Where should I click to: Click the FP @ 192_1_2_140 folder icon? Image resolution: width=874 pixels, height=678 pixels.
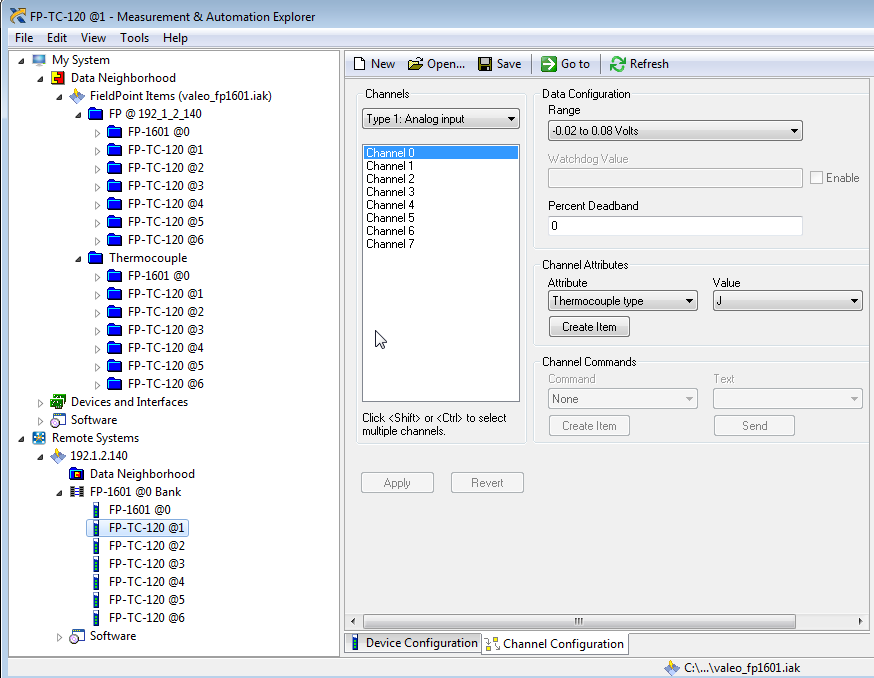96,114
